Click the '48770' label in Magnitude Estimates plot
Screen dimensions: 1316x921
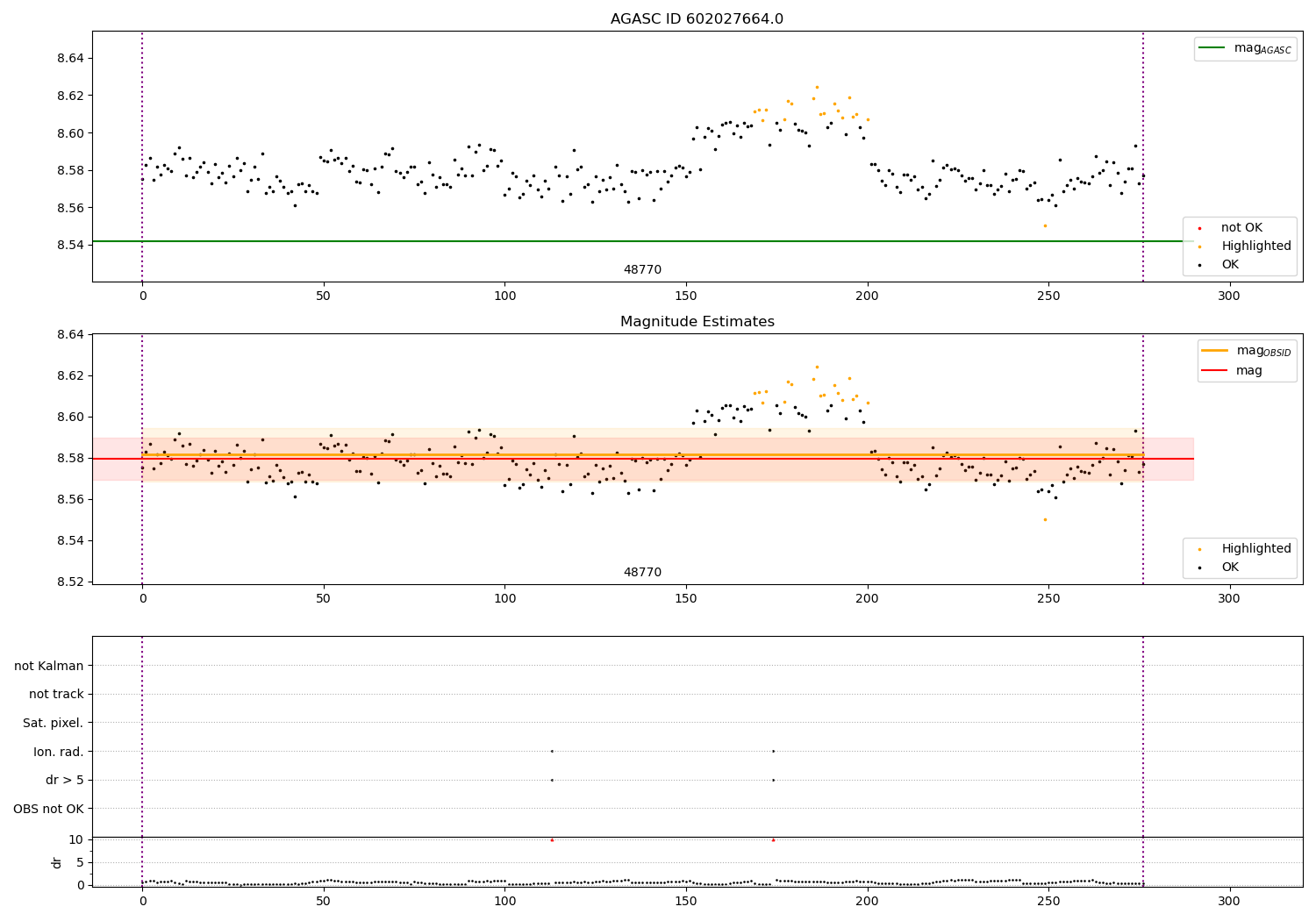coord(642,573)
